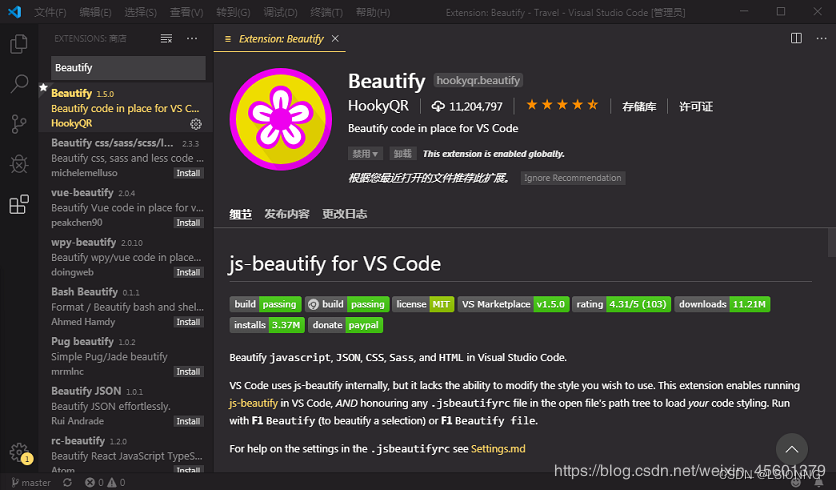This screenshot has width=836, height=490.
Task: Click the installs 3.37M badge
Action: tap(267, 325)
